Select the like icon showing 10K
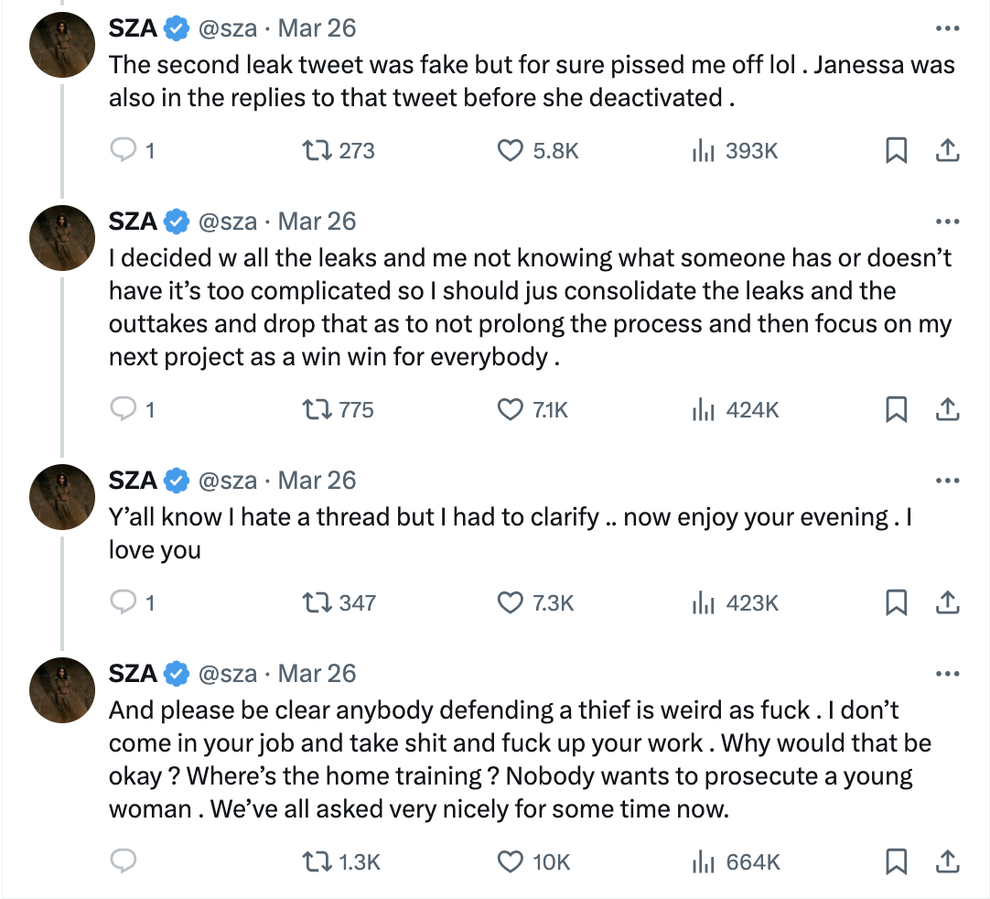The image size is (990, 899). point(510,860)
